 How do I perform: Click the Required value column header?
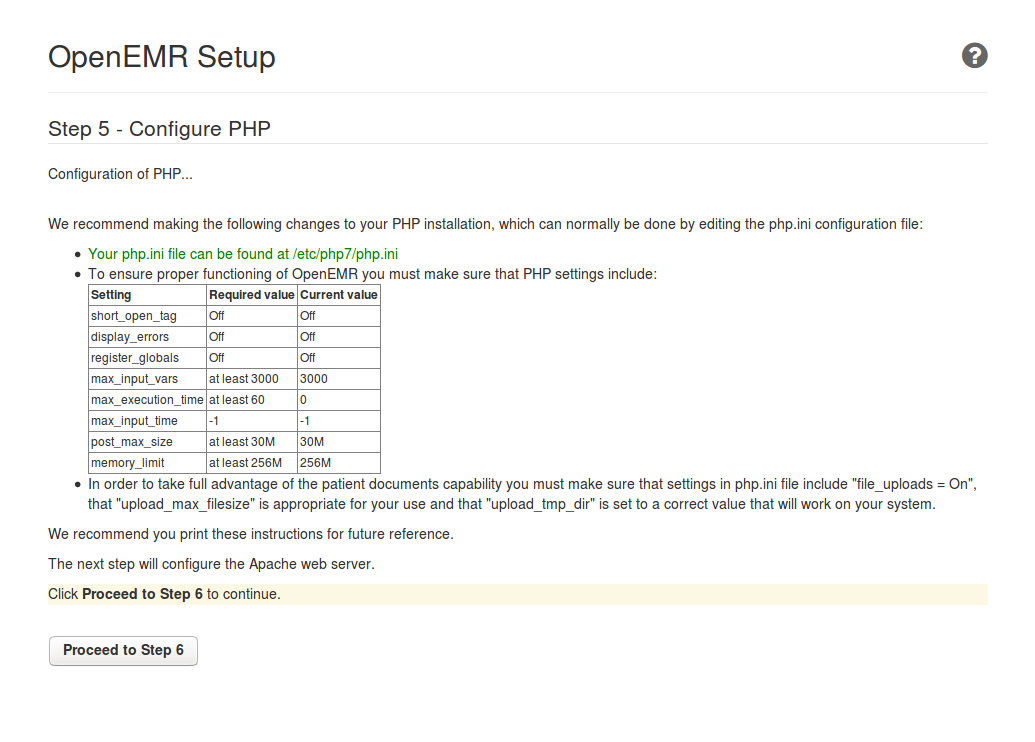(251, 295)
